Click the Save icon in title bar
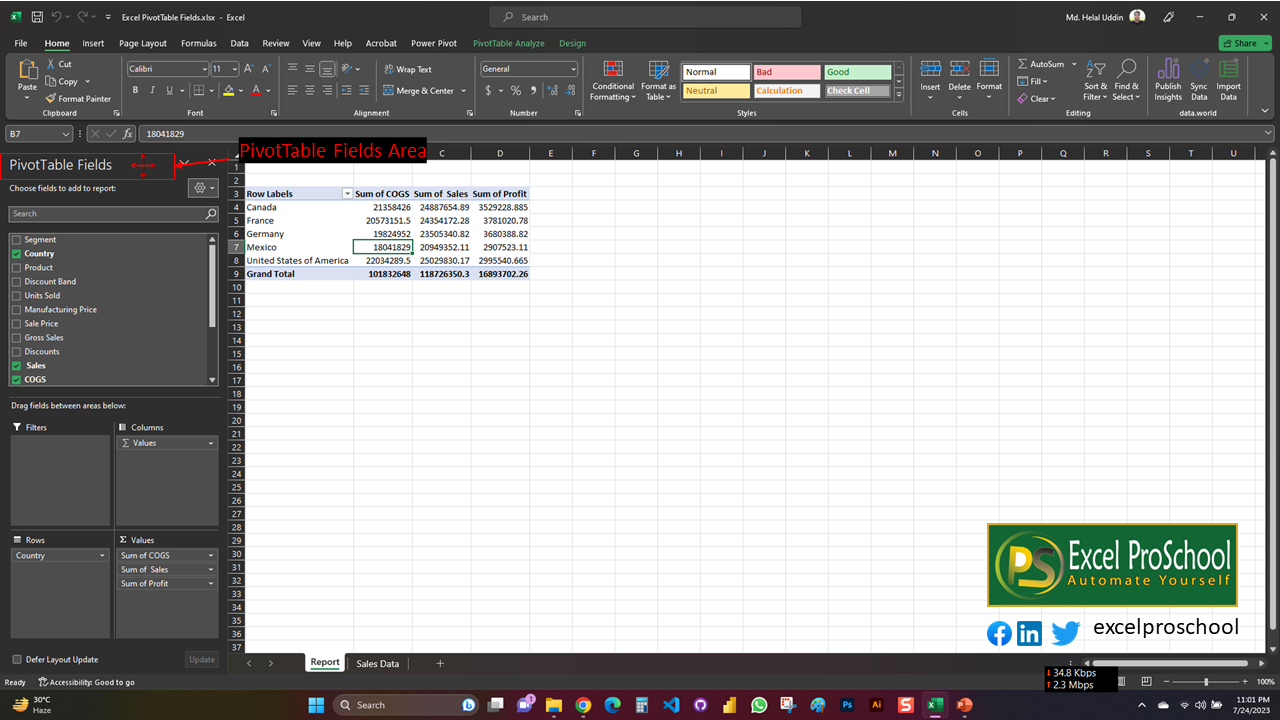Viewport: 1280px width, 720px height. tap(37, 17)
